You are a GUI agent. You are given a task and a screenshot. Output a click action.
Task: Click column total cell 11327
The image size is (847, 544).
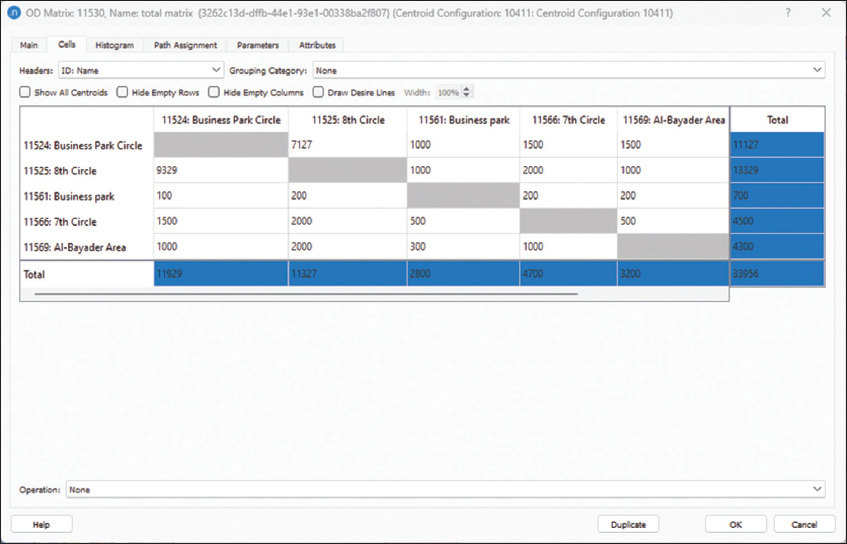pyautogui.click(x=348, y=274)
